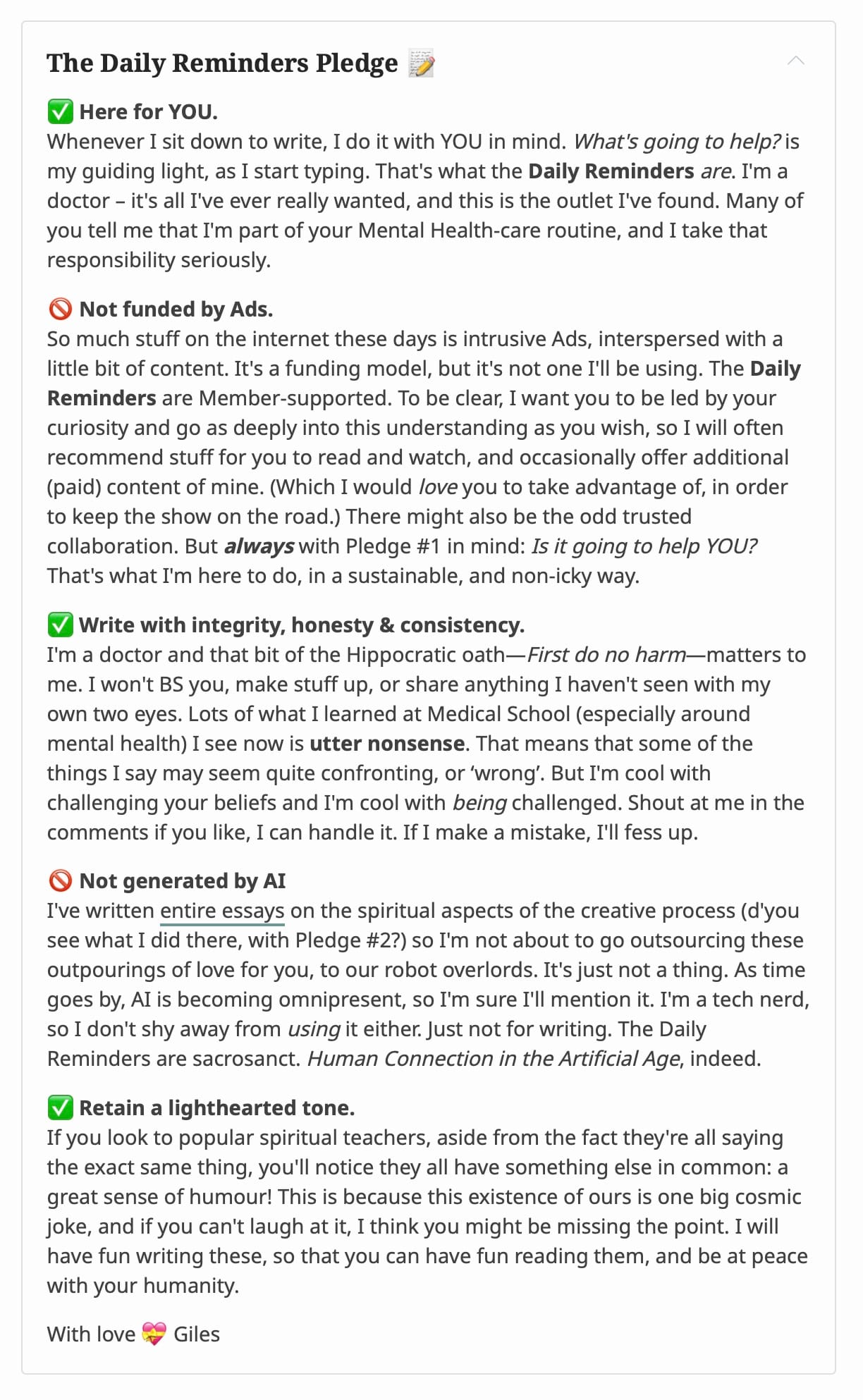Click italic "Human Connection in the Artificial Age"
The width and height of the screenshot is (863, 1400).
tap(494, 1058)
